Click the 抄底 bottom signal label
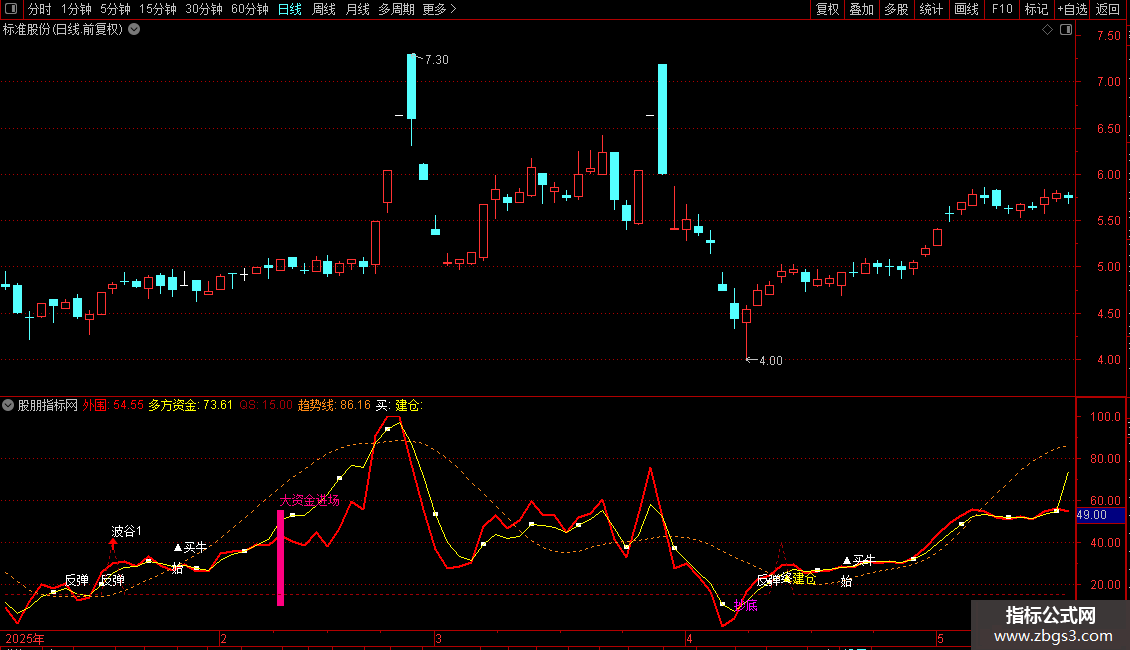1130x650 pixels. (x=746, y=605)
